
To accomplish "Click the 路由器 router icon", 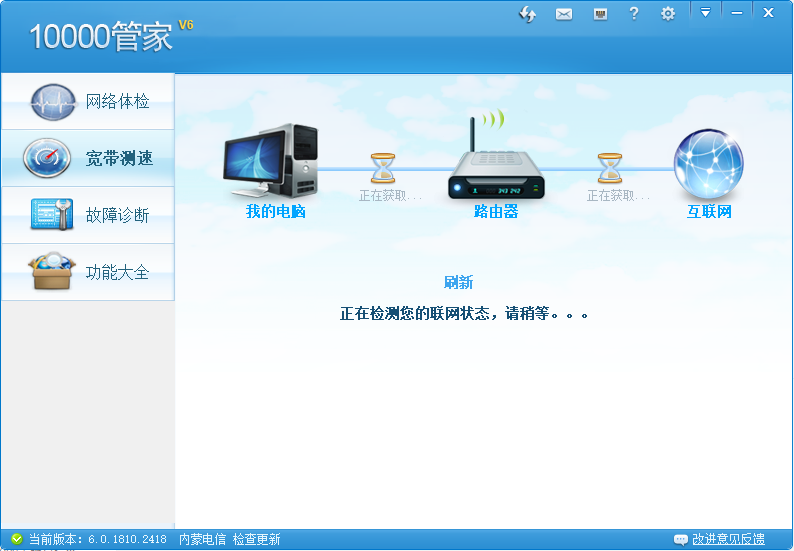I will 496,156.
